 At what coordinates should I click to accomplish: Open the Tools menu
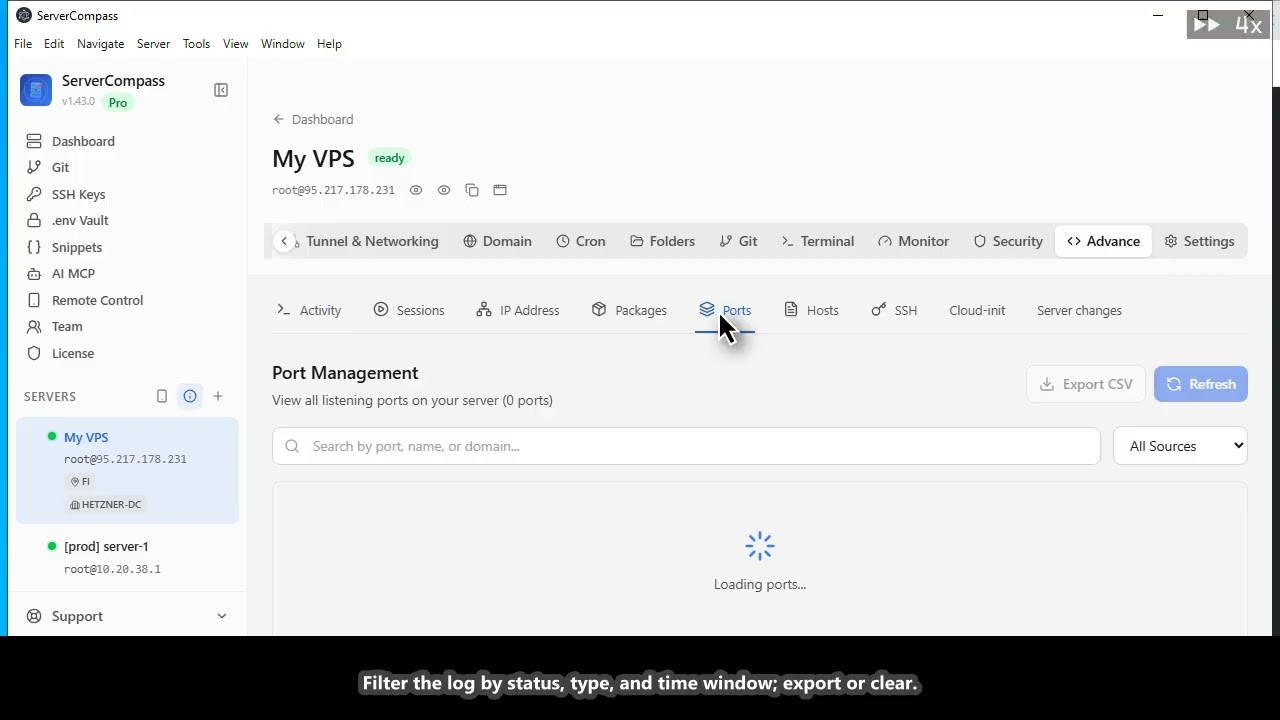pyautogui.click(x=196, y=44)
